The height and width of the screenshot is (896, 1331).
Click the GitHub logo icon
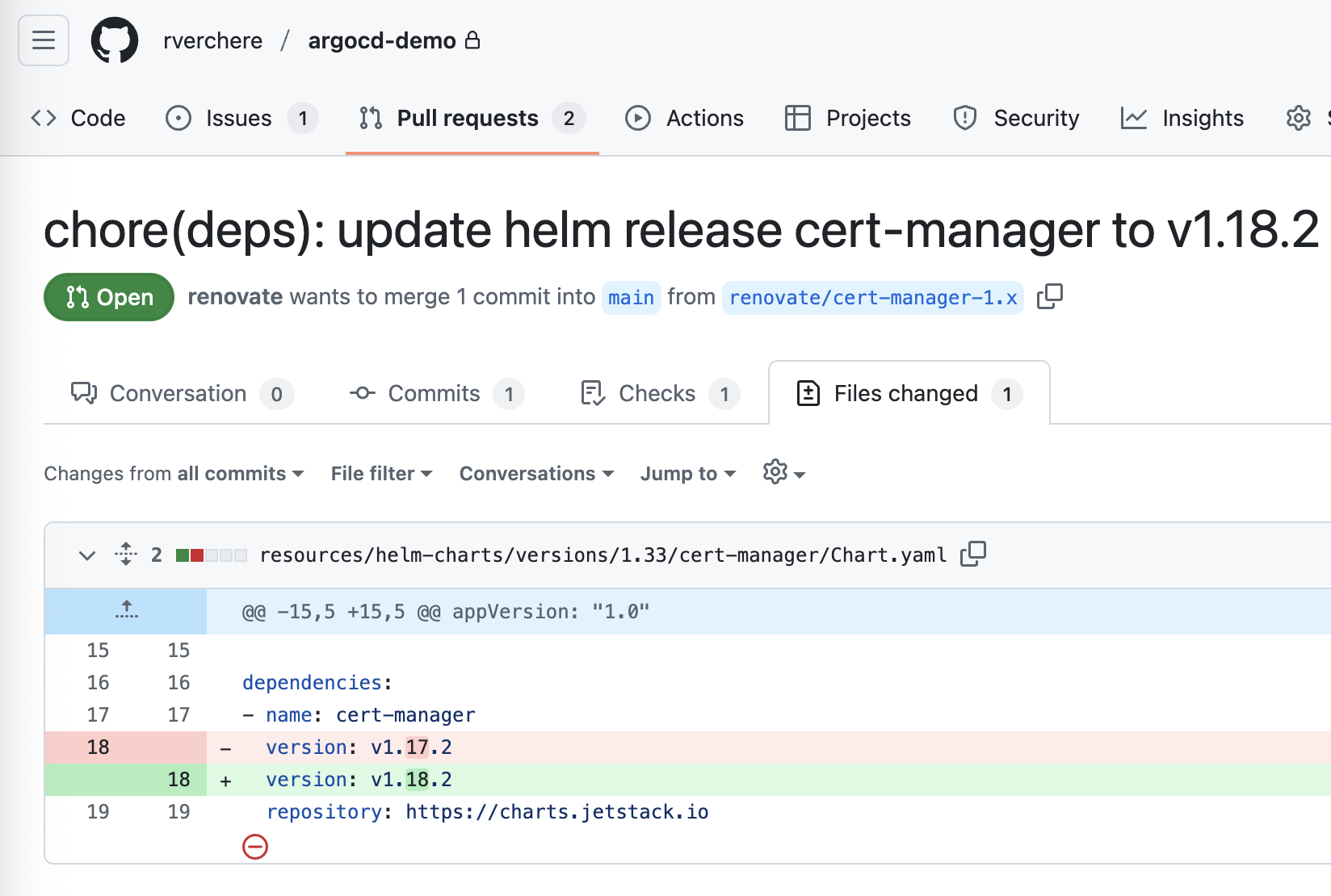115,40
